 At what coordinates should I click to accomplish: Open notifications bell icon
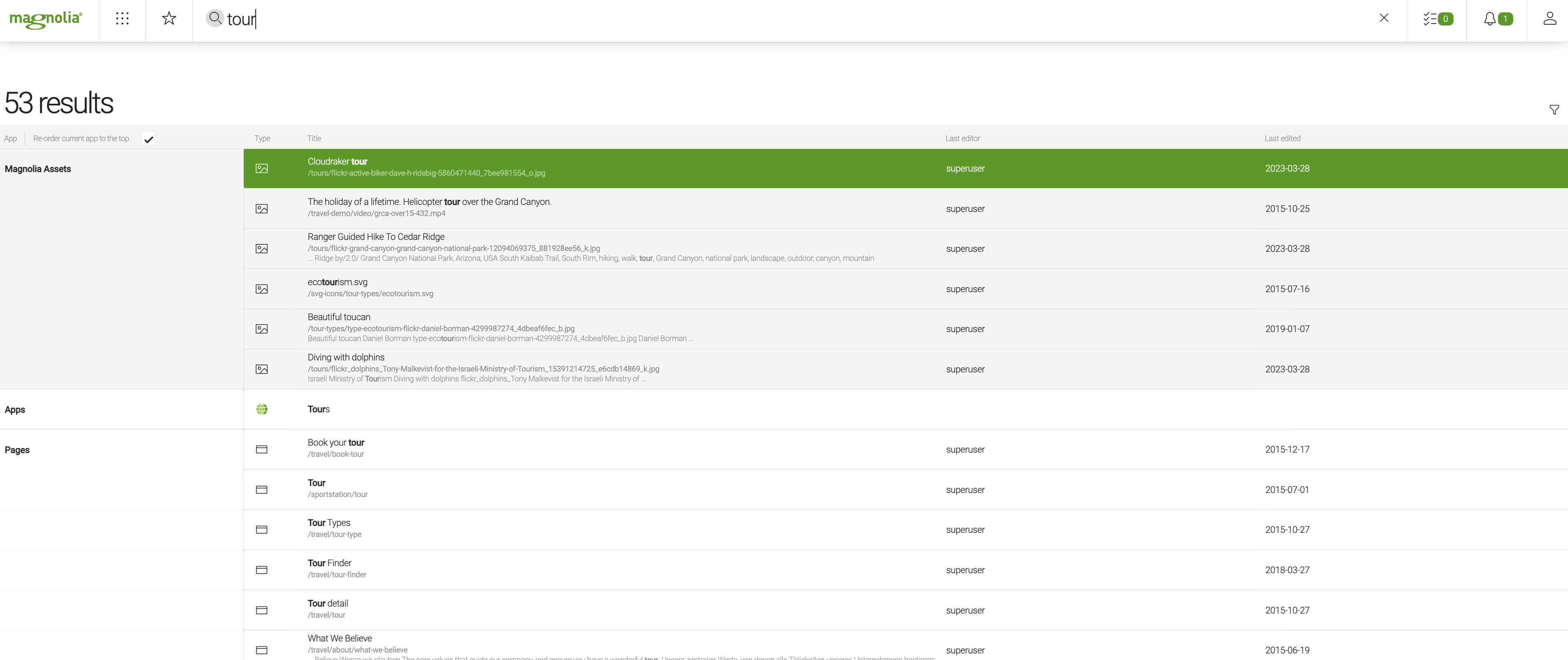(1497, 19)
